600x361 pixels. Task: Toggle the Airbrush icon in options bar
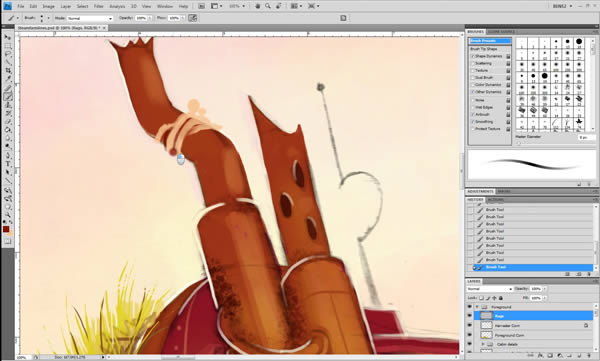192,18
